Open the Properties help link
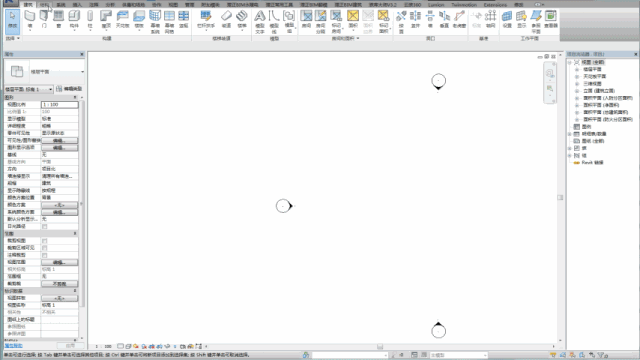Screen dimensions: 640x360 [13, 346]
